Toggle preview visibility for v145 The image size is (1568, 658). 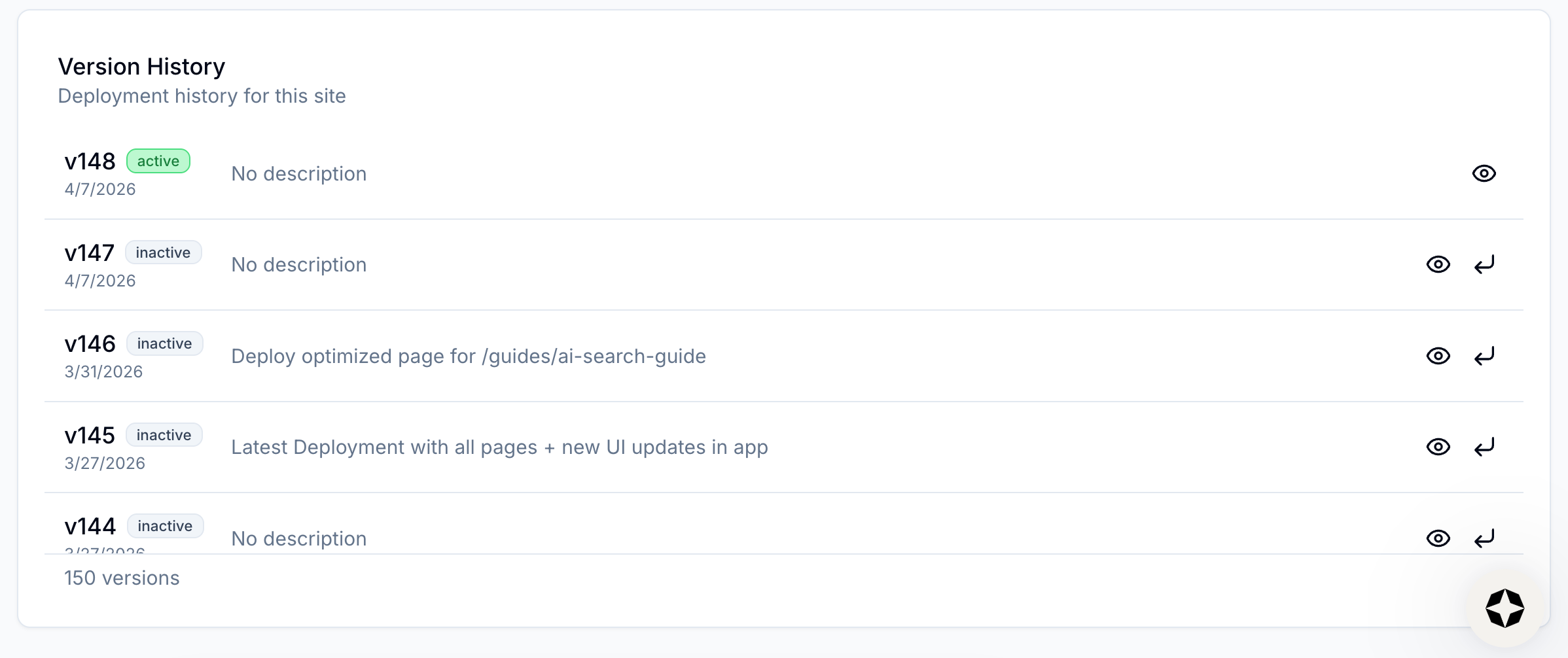(x=1438, y=447)
